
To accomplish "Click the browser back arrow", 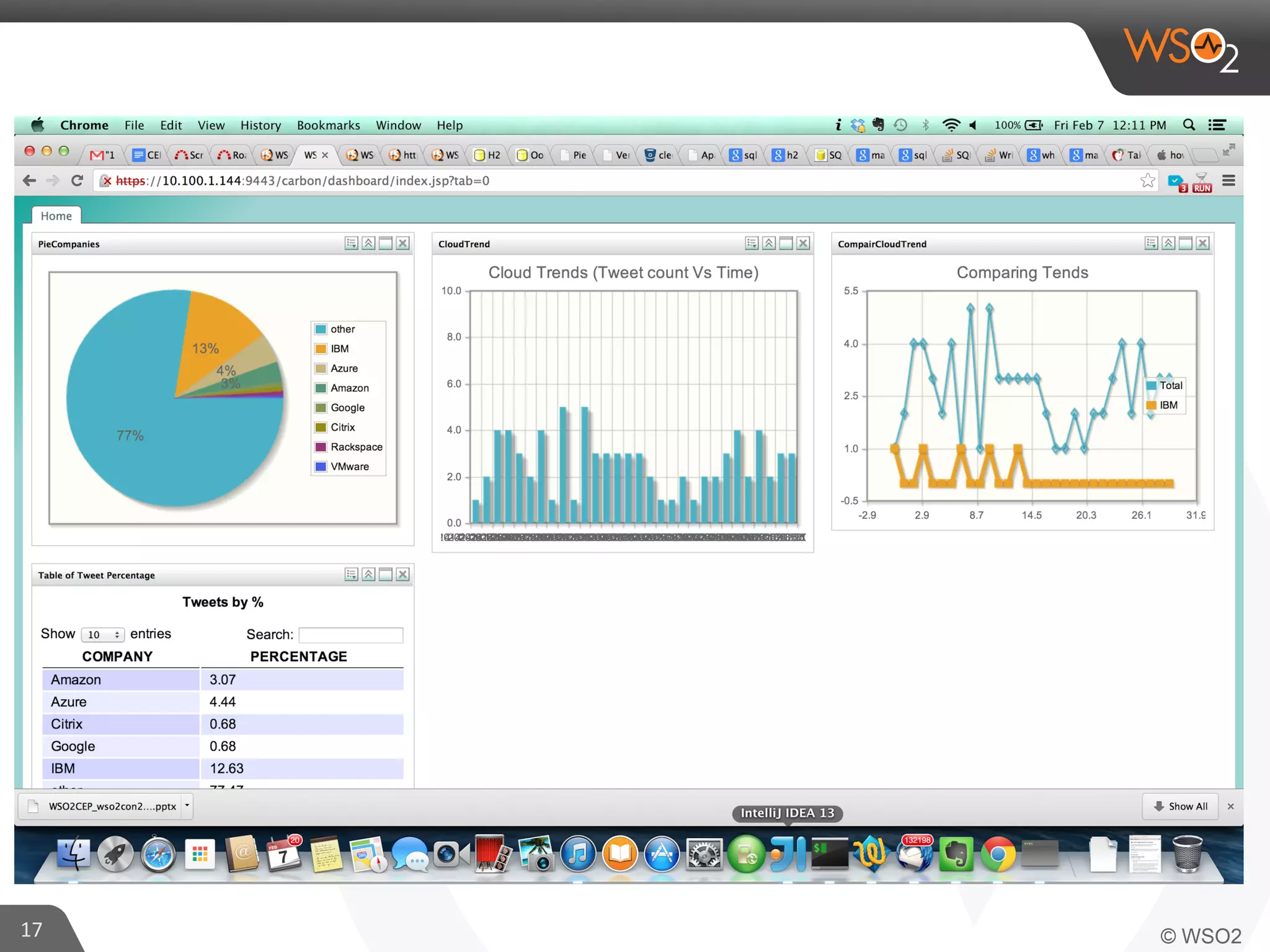I will [x=29, y=180].
